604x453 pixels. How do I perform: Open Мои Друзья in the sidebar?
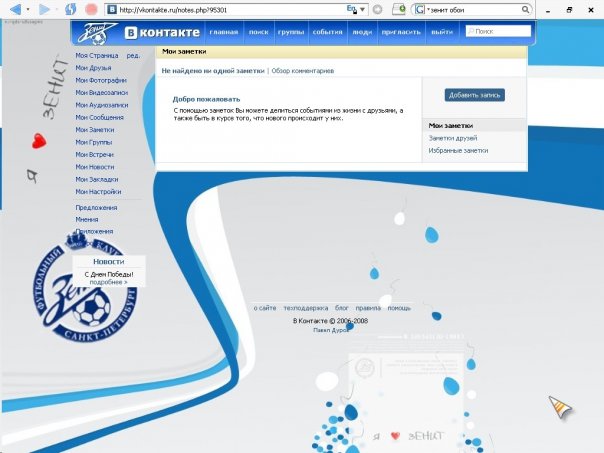93,68
